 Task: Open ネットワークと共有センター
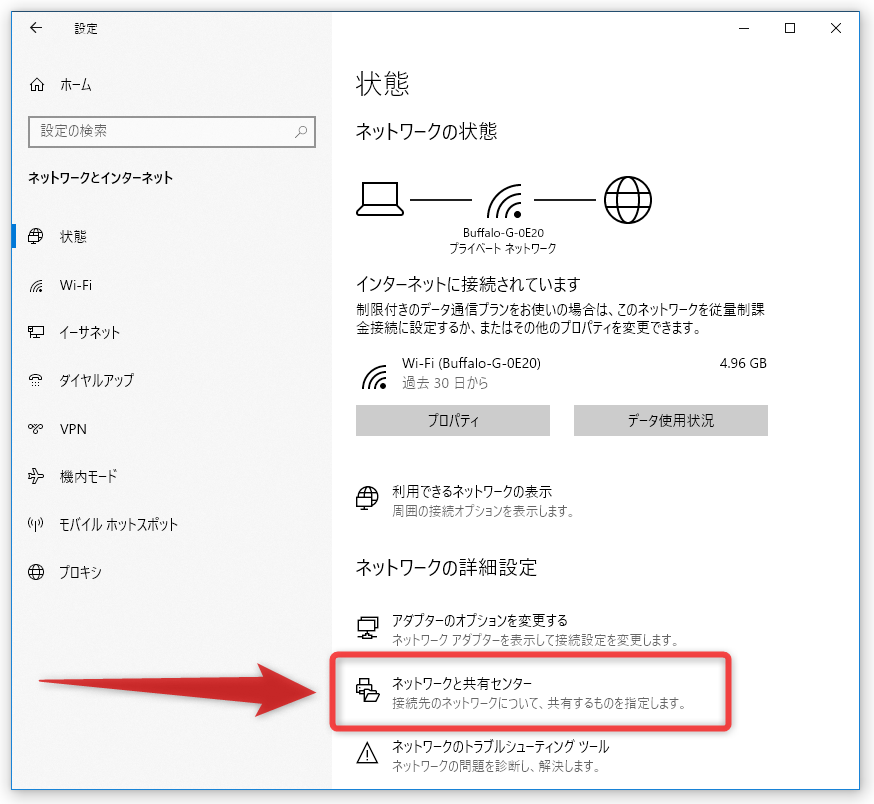click(x=462, y=683)
